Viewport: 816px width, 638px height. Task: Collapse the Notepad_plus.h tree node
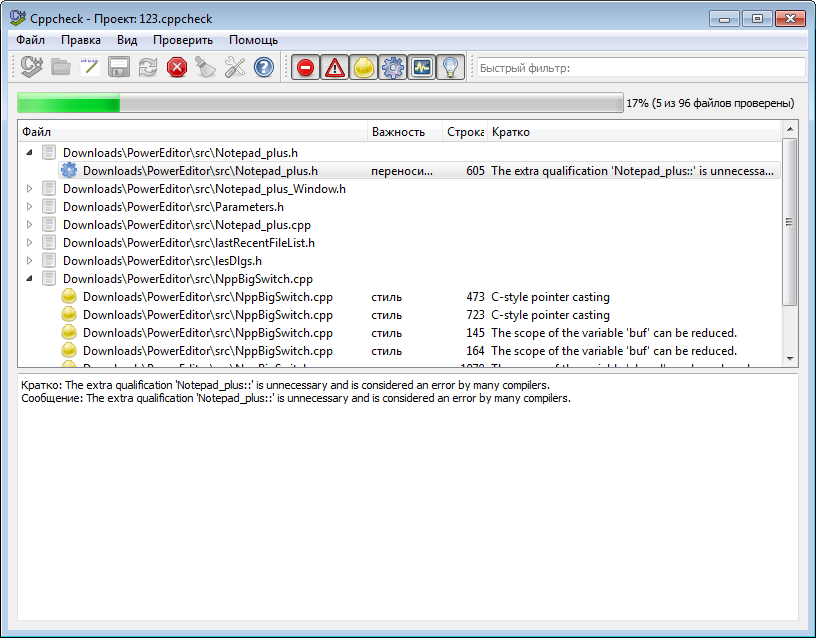click(30, 152)
